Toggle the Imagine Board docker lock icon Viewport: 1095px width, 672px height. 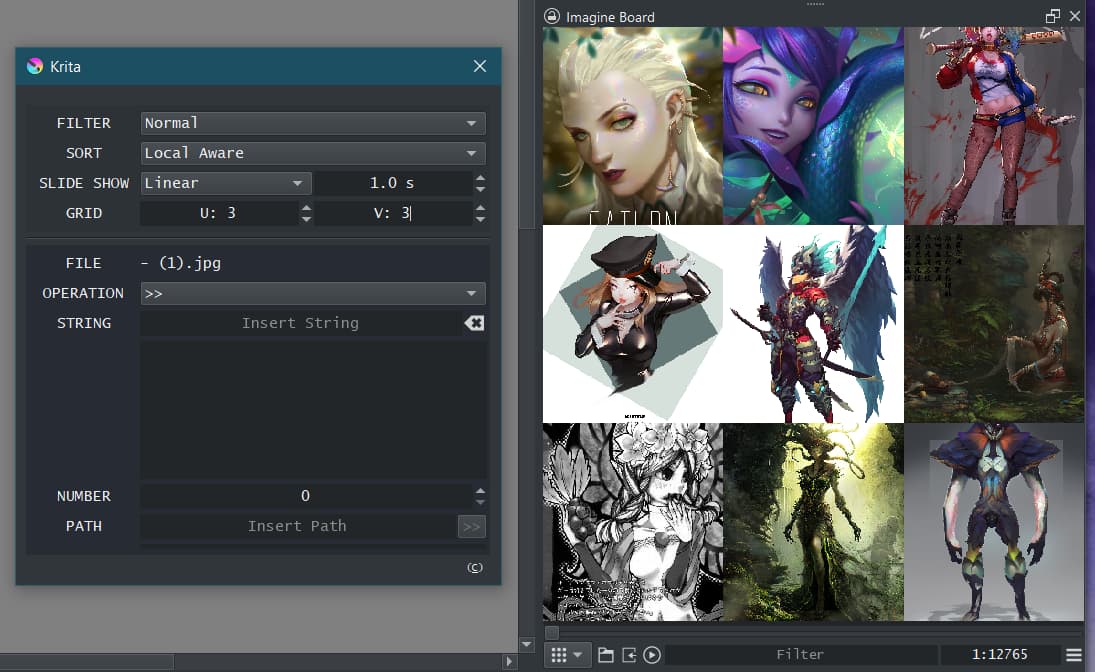tap(551, 16)
